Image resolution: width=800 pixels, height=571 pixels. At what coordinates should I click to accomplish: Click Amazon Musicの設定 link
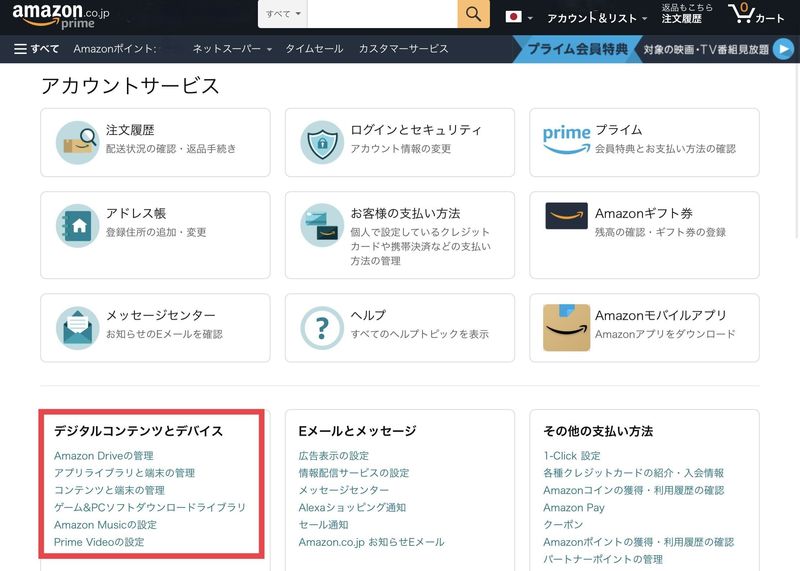[x=105, y=525]
